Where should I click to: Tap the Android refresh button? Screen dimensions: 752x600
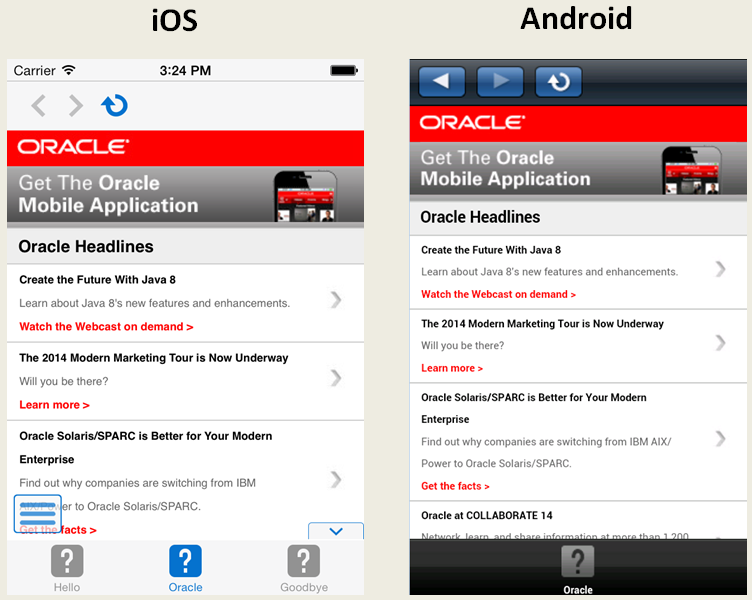(559, 82)
